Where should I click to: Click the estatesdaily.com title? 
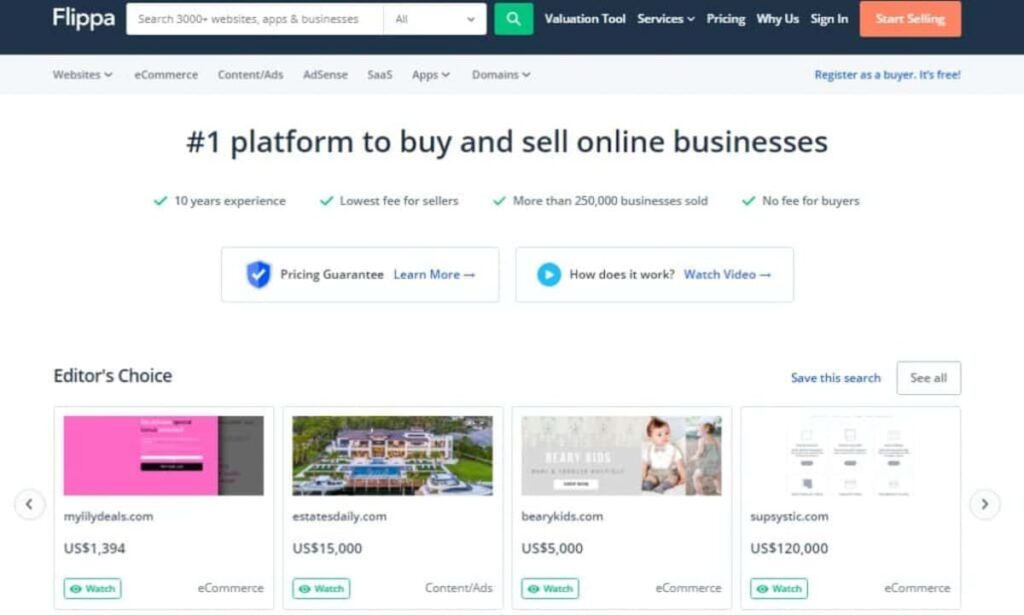[x=340, y=516]
